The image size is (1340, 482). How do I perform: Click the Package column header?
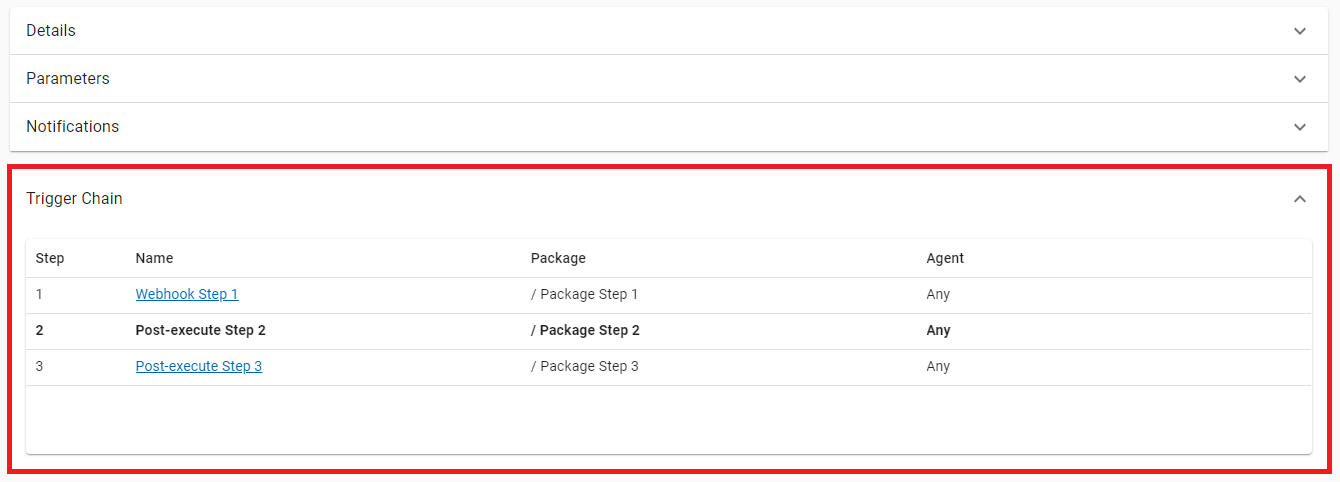(558, 259)
